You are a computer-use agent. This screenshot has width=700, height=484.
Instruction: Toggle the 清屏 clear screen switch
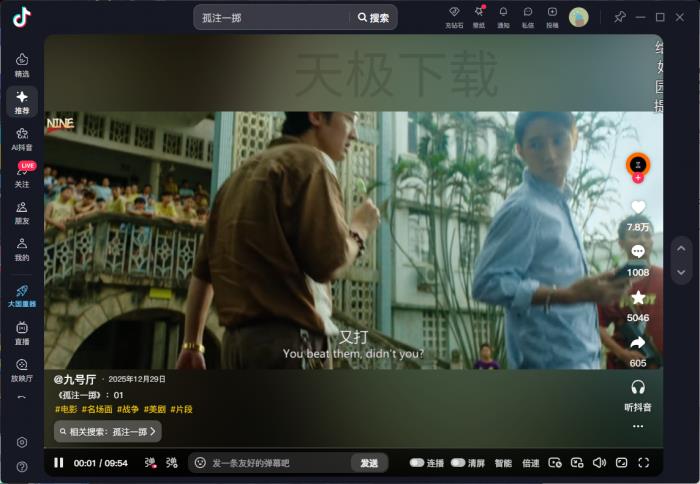click(x=458, y=463)
